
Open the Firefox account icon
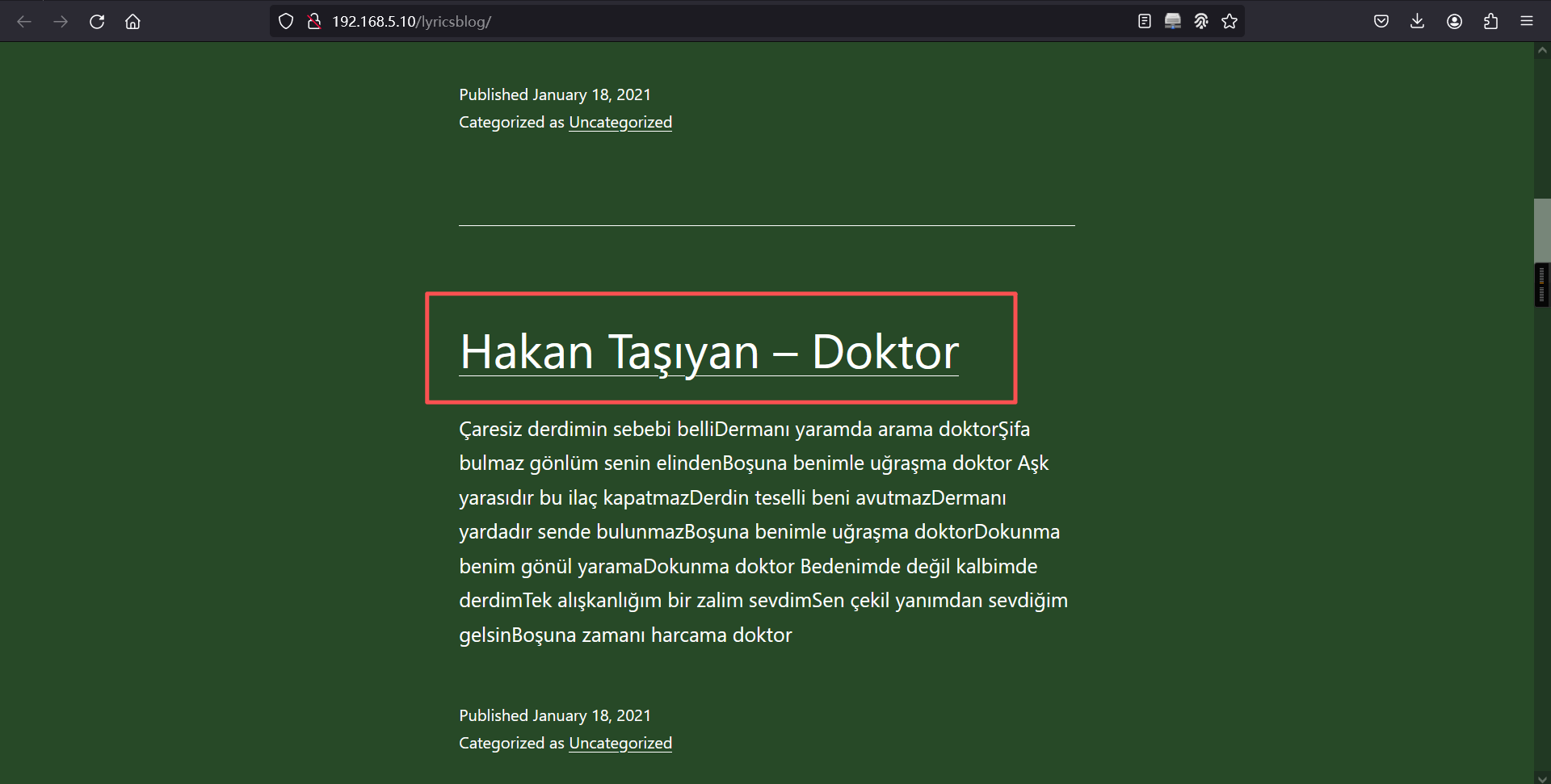pyautogui.click(x=1454, y=22)
